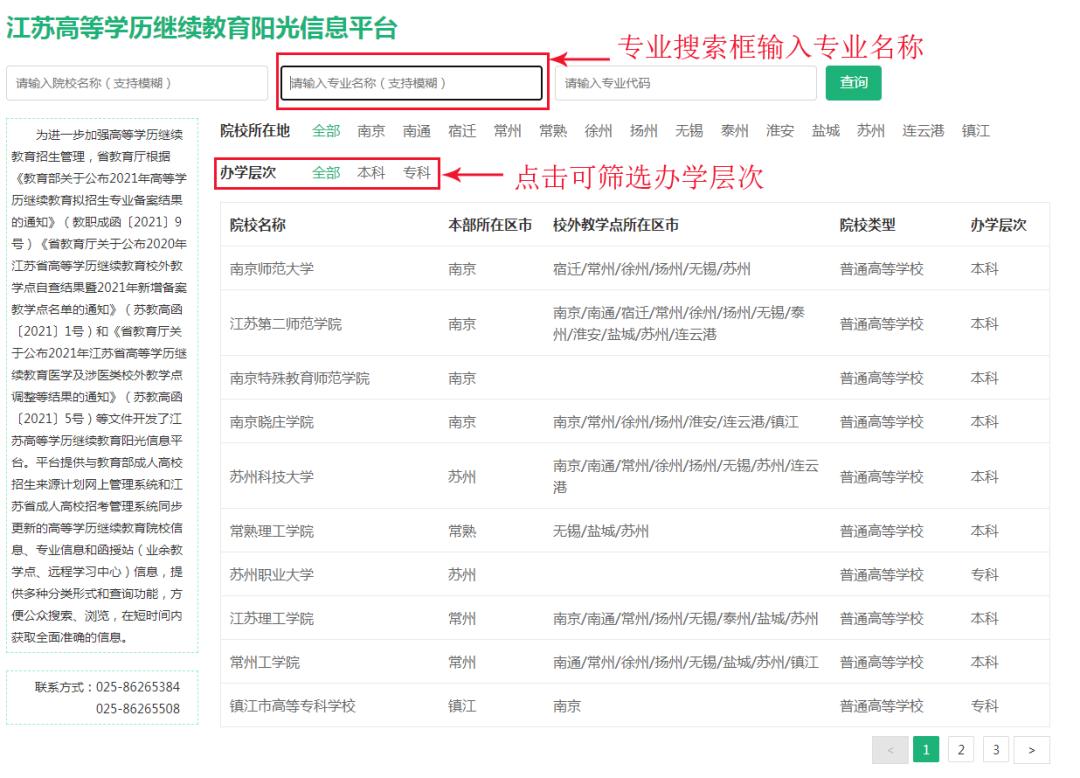
Task: Click 普通高等学校 in 南京师范大学 row
Action: tap(881, 269)
